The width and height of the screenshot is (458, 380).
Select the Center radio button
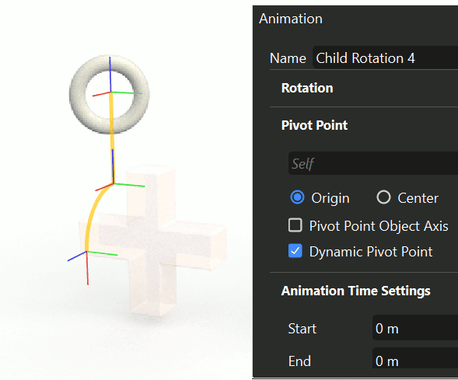(x=383, y=197)
